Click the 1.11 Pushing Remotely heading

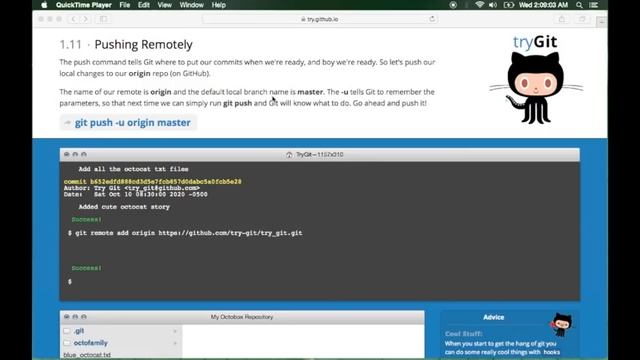click(126, 44)
